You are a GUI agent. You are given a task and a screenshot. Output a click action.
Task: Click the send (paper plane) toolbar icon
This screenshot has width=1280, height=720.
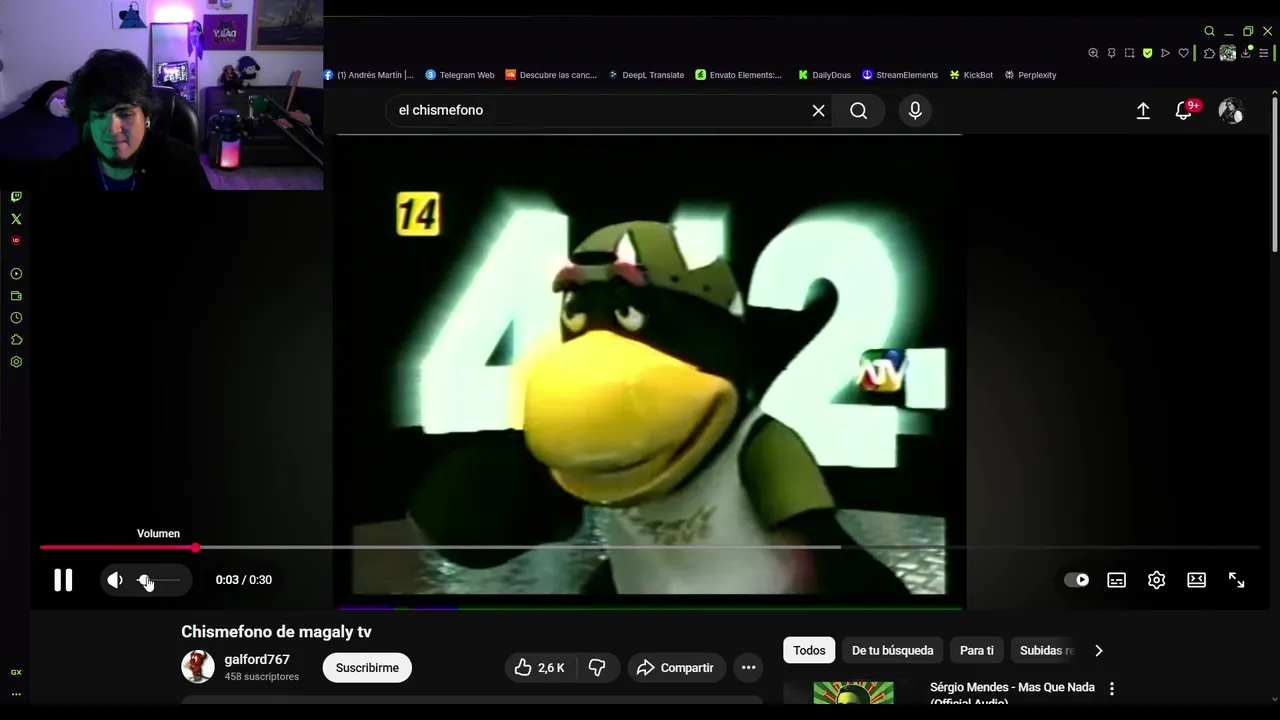1165,53
